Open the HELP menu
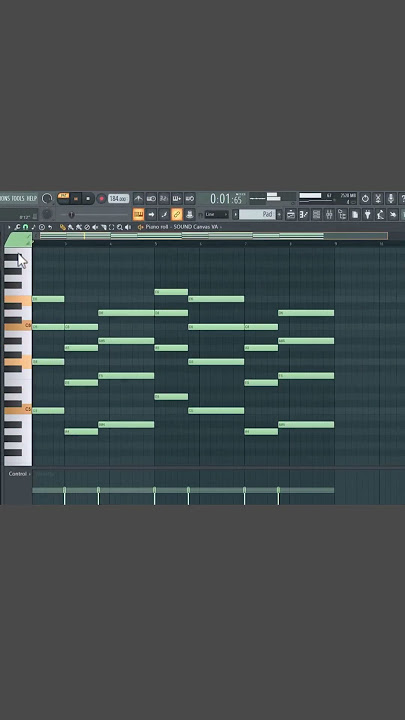Screen dimensions: 405x720 (31, 198)
